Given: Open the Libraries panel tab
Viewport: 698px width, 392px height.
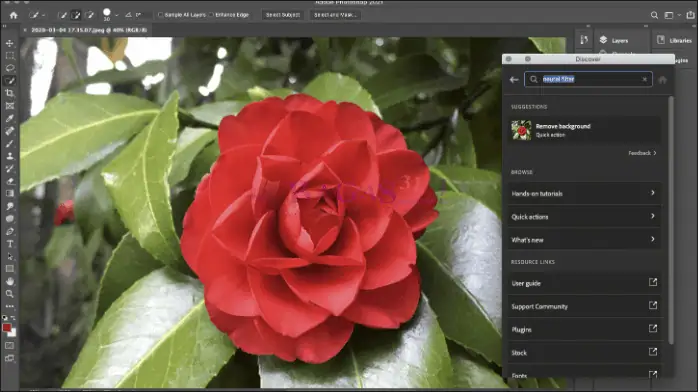Looking at the screenshot, I should click(x=674, y=40).
